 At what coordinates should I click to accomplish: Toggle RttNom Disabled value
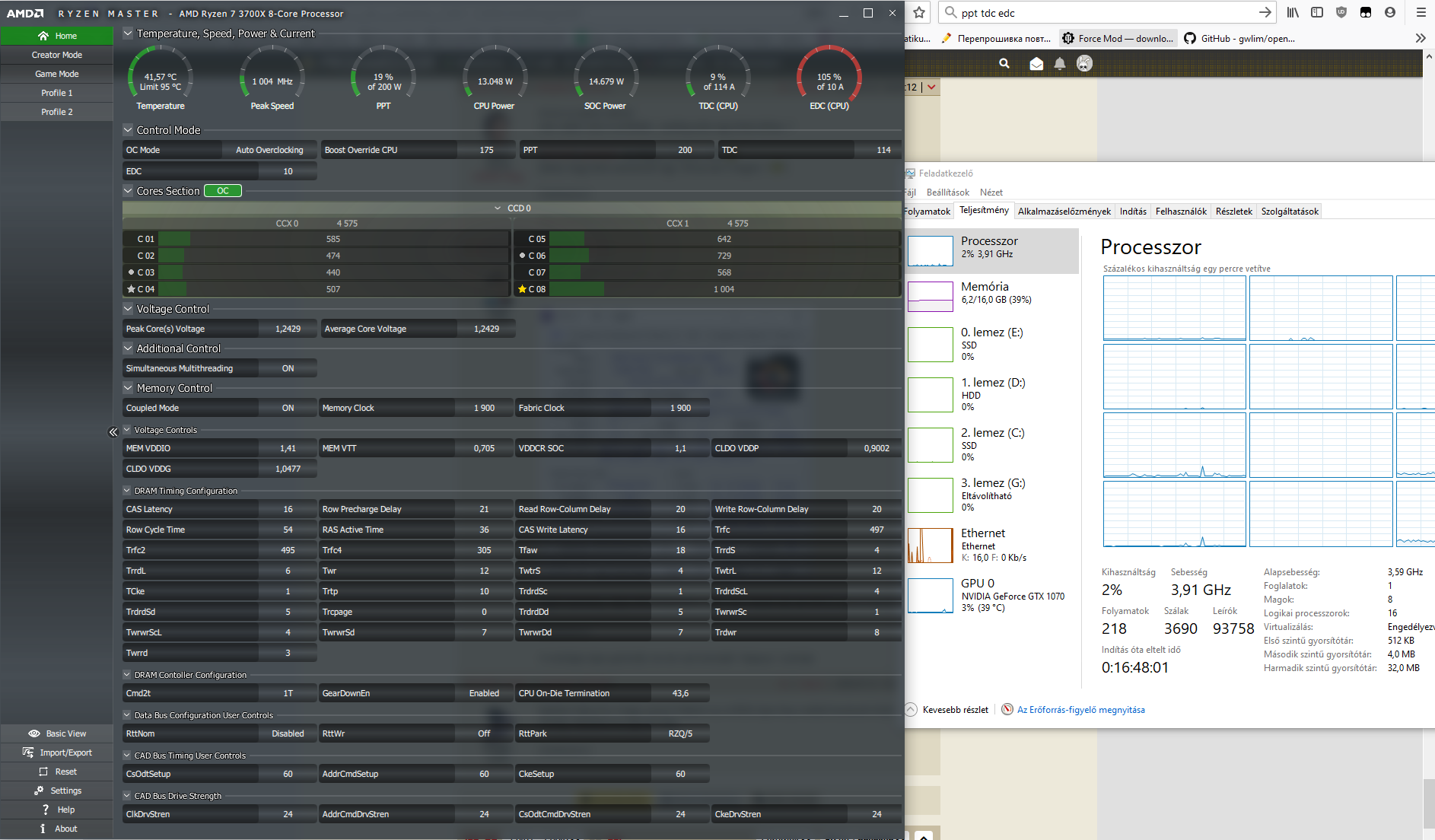288,733
